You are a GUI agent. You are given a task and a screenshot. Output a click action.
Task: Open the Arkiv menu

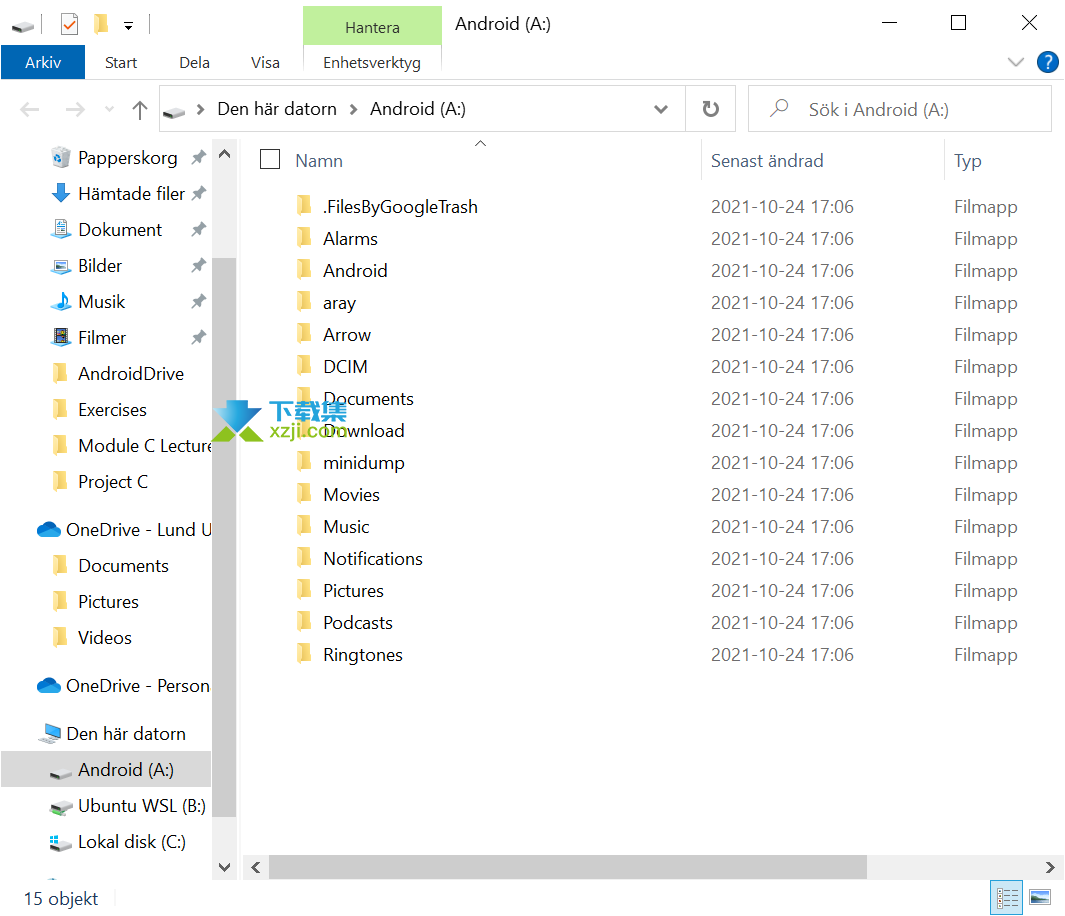[x=43, y=62]
